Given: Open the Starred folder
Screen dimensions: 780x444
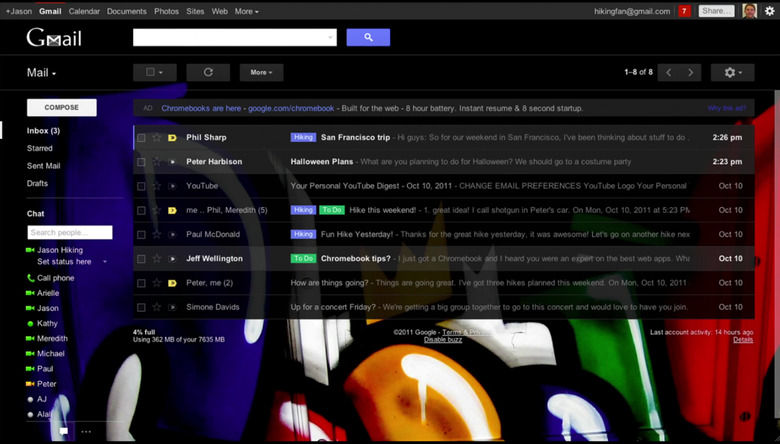Looking at the screenshot, I should 39,148.
